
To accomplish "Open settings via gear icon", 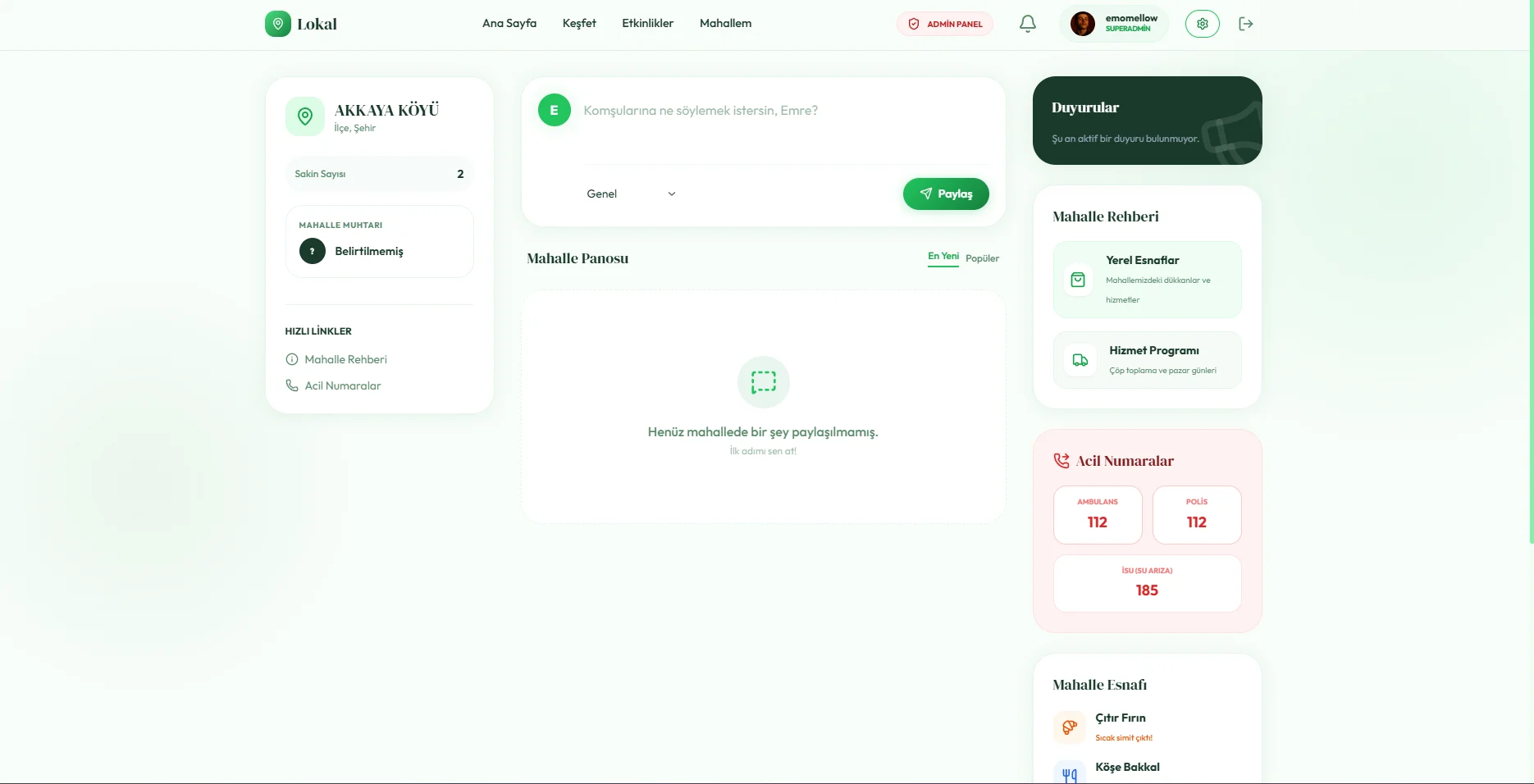I will point(1203,24).
